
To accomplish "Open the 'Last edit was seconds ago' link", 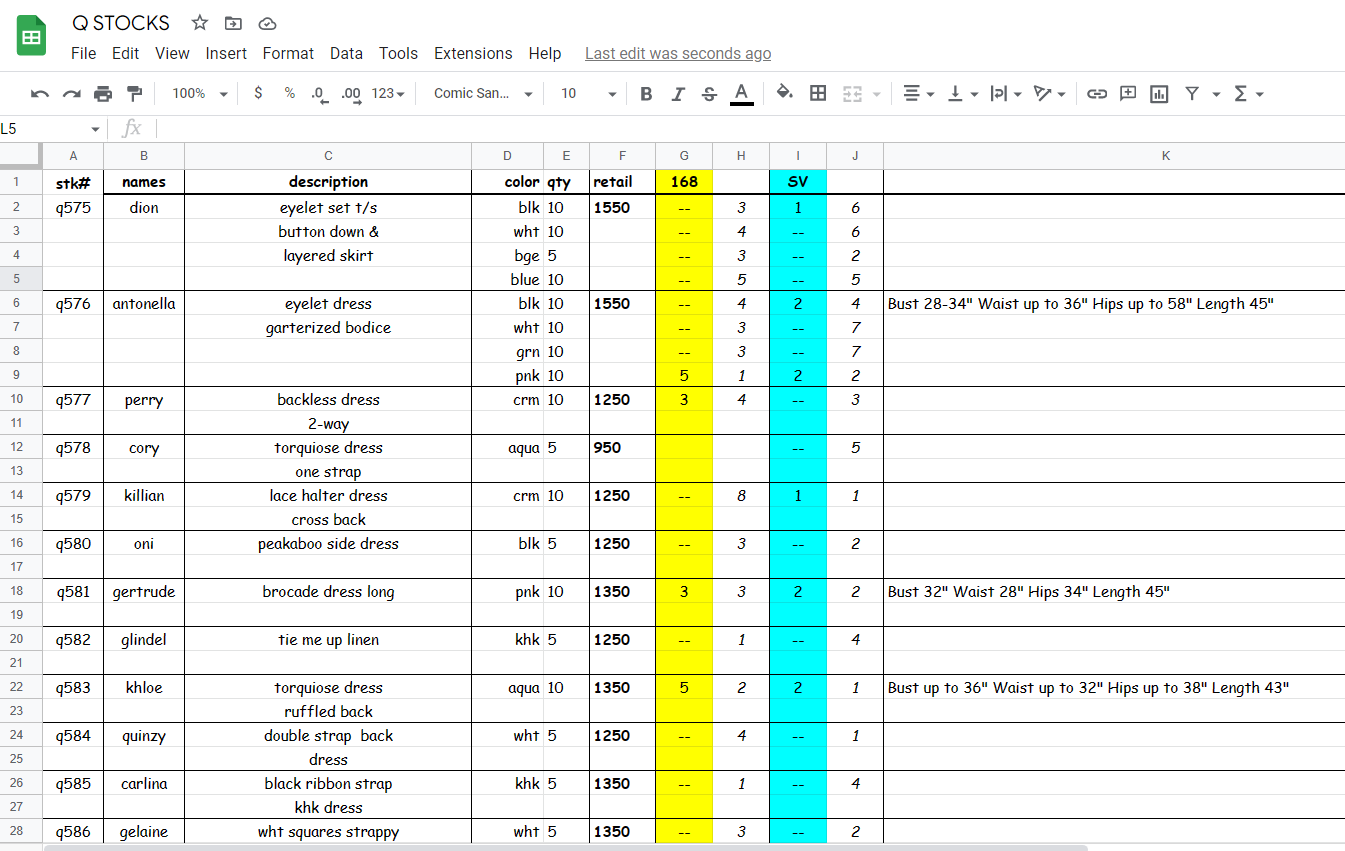I will click(678, 54).
